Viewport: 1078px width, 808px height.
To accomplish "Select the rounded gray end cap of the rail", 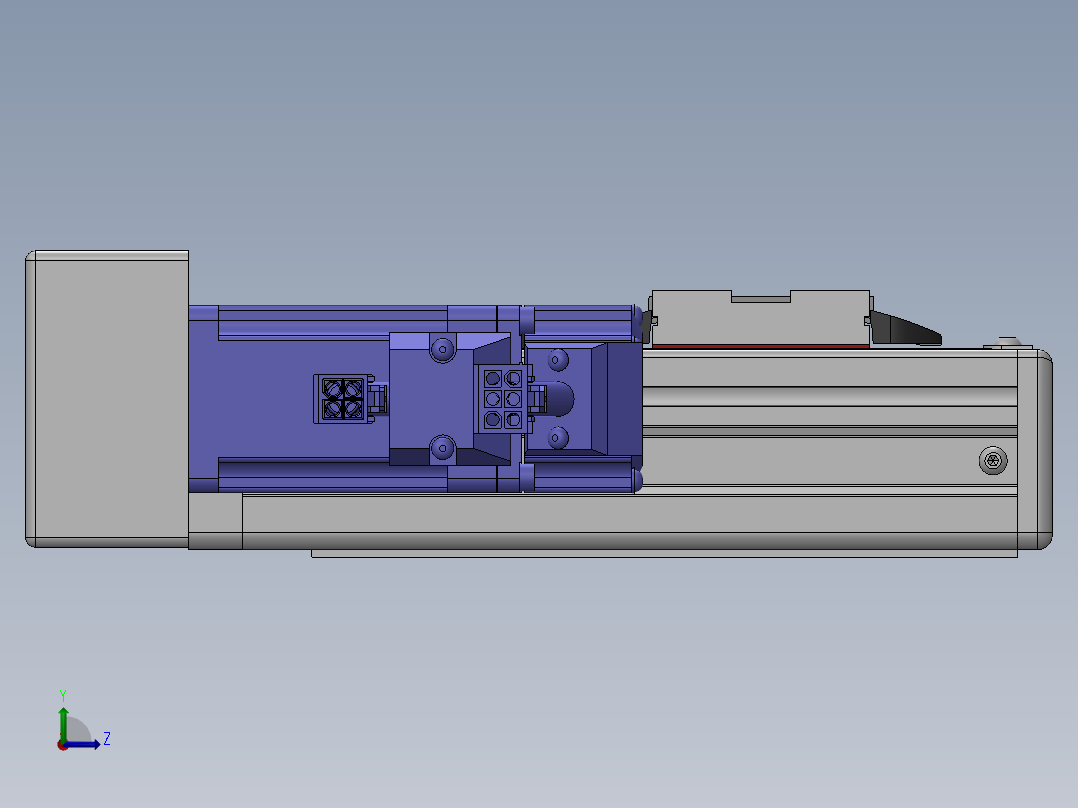I will [1035, 450].
